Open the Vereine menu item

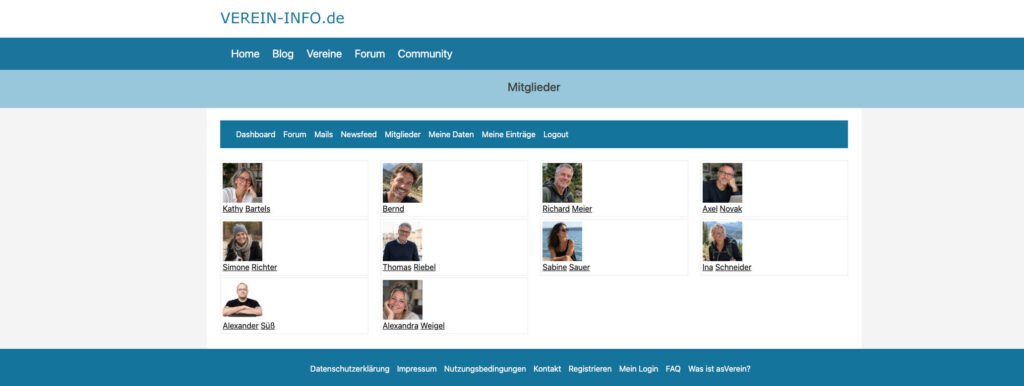(324, 54)
